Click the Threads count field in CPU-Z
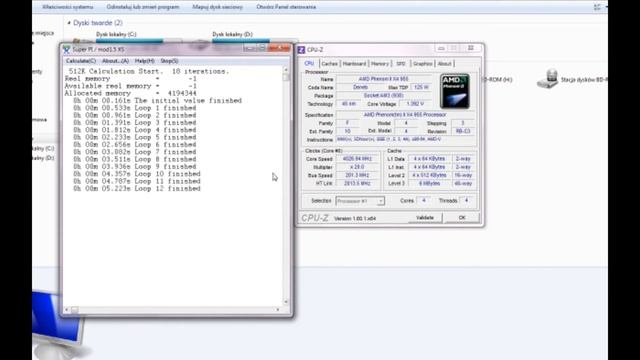640x360 pixels. [x=466, y=200]
